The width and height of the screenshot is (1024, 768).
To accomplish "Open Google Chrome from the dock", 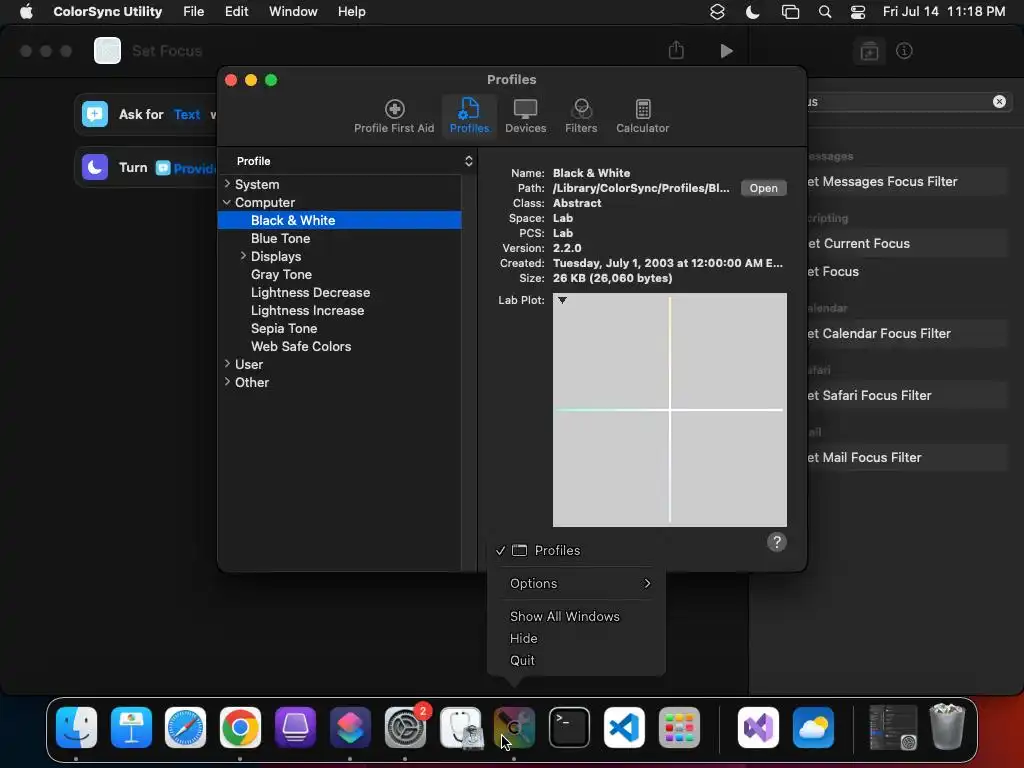I will click(240, 727).
